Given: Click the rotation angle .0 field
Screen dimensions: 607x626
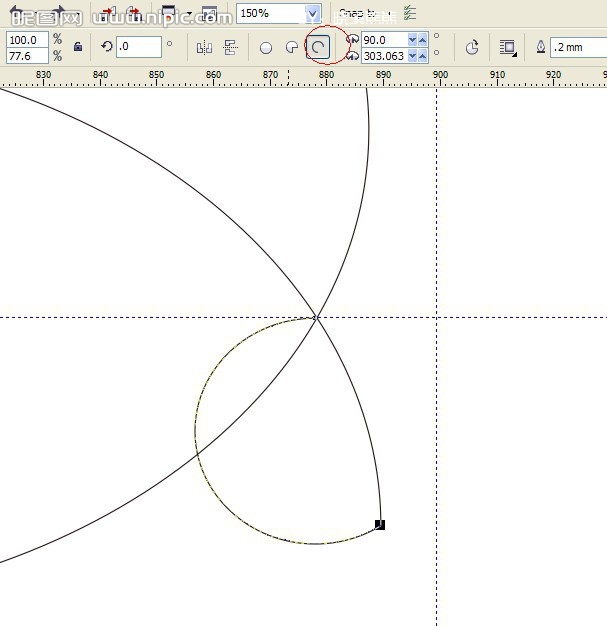Looking at the screenshot, I should 139,47.
